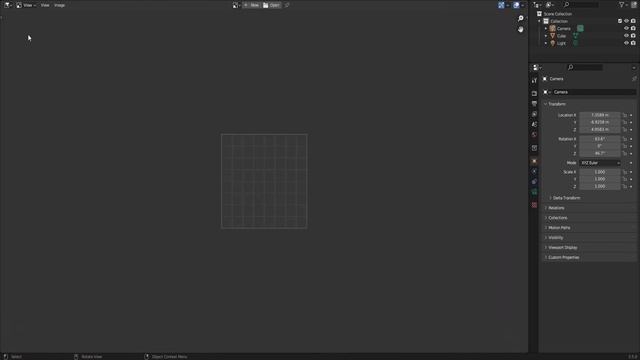640x360 pixels.
Task: Hide the Camera in viewport with eye icon
Action: pos(627,29)
